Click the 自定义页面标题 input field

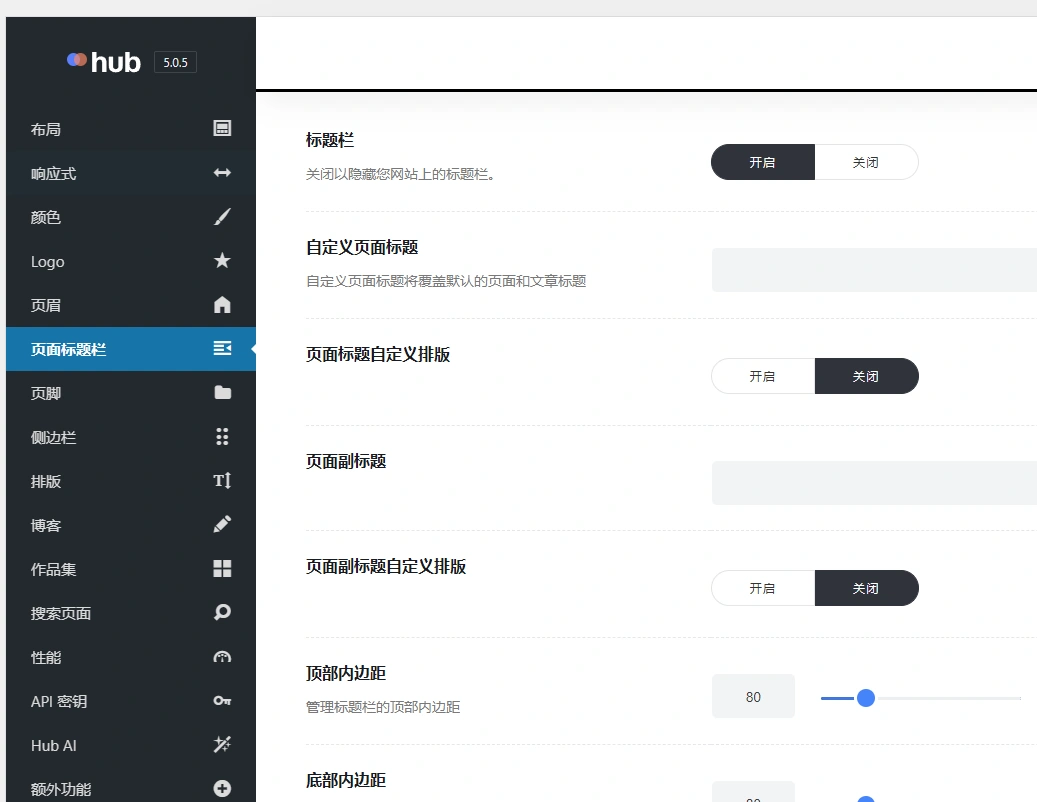(880, 269)
